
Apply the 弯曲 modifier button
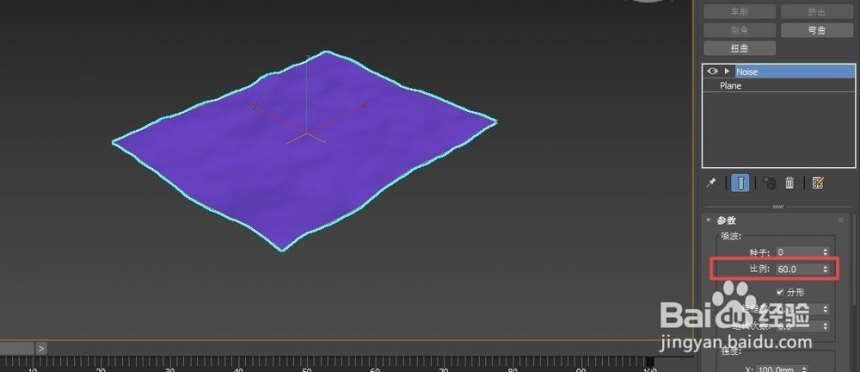point(817,30)
